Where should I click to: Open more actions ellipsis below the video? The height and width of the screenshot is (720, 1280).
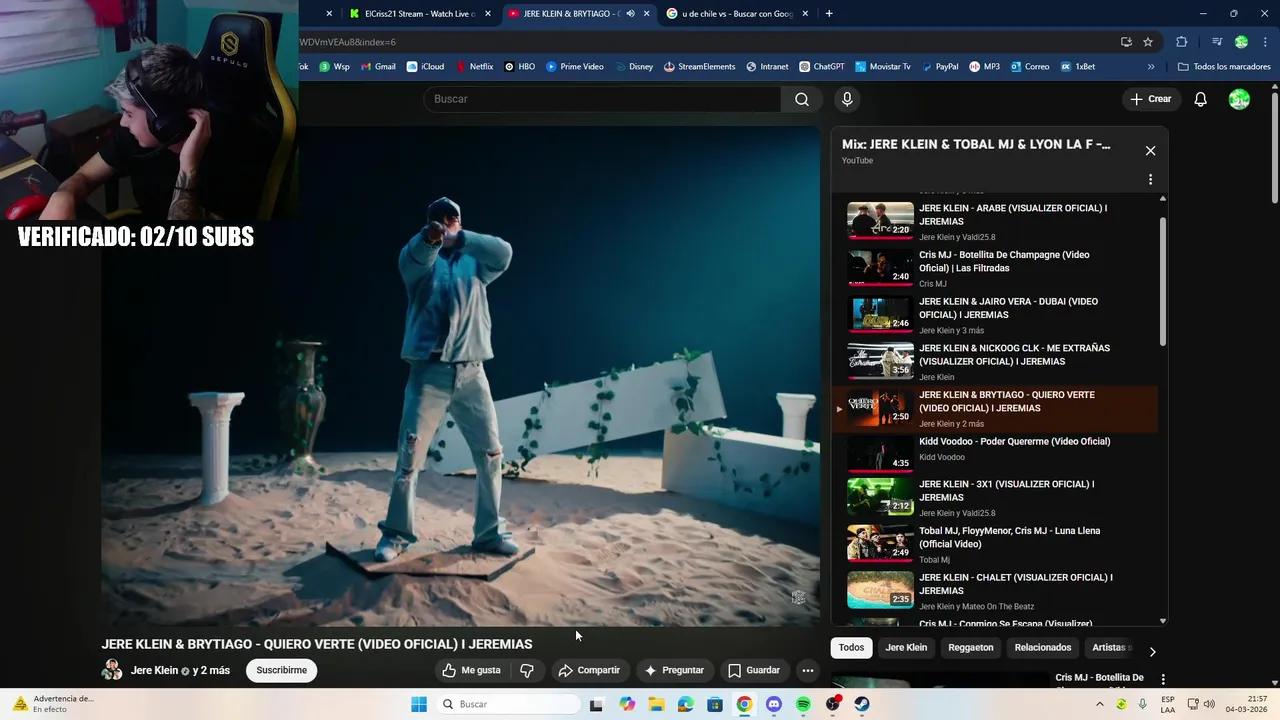pos(807,670)
